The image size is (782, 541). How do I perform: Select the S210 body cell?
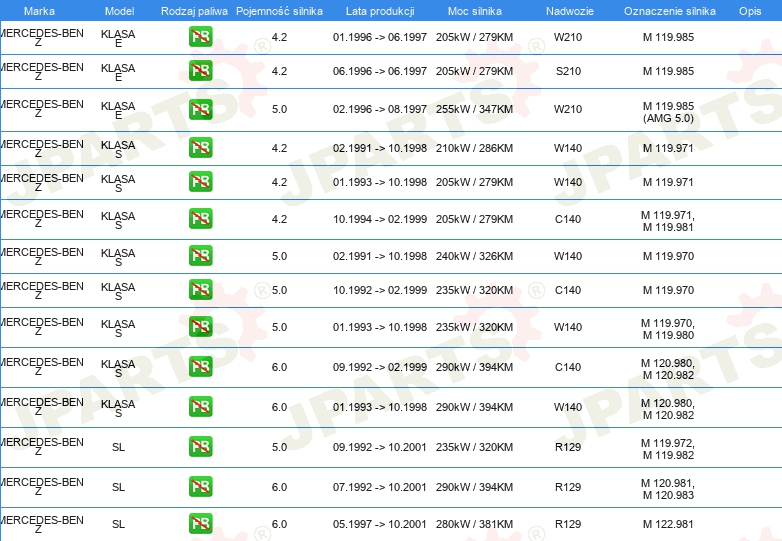(x=569, y=71)
